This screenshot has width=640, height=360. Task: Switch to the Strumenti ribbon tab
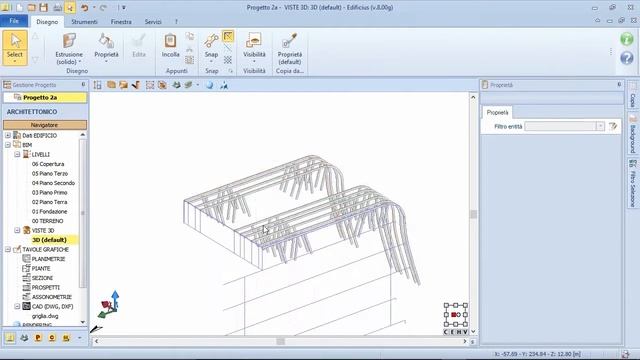coord(84,22)
